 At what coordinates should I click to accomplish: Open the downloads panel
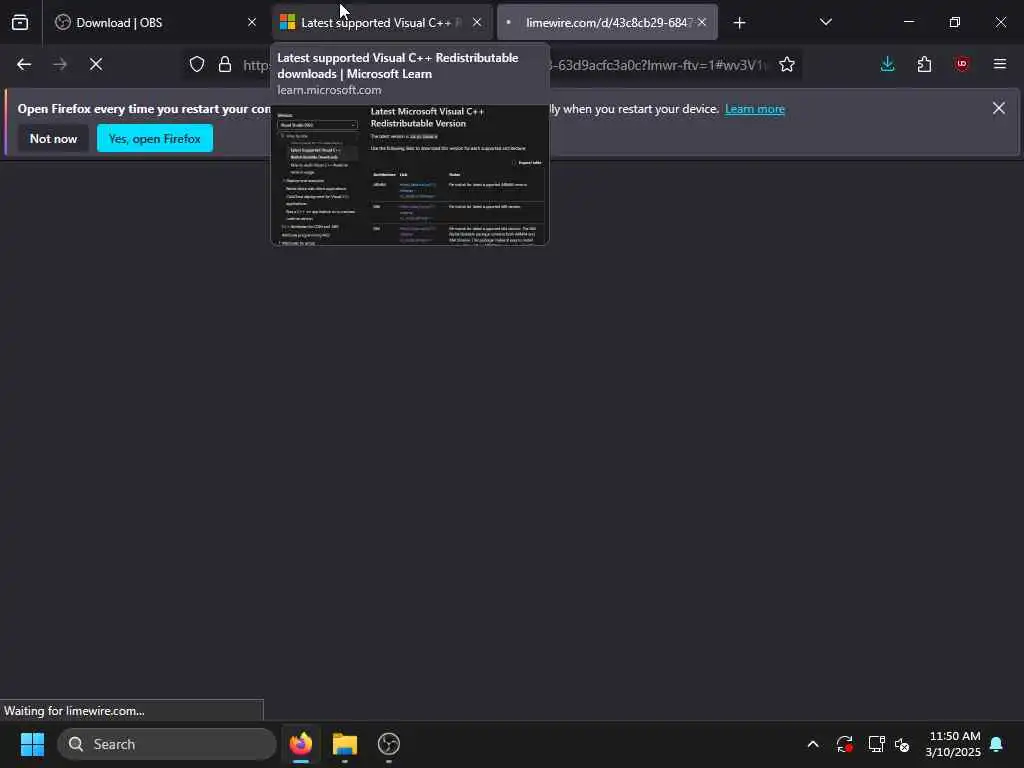888,64
